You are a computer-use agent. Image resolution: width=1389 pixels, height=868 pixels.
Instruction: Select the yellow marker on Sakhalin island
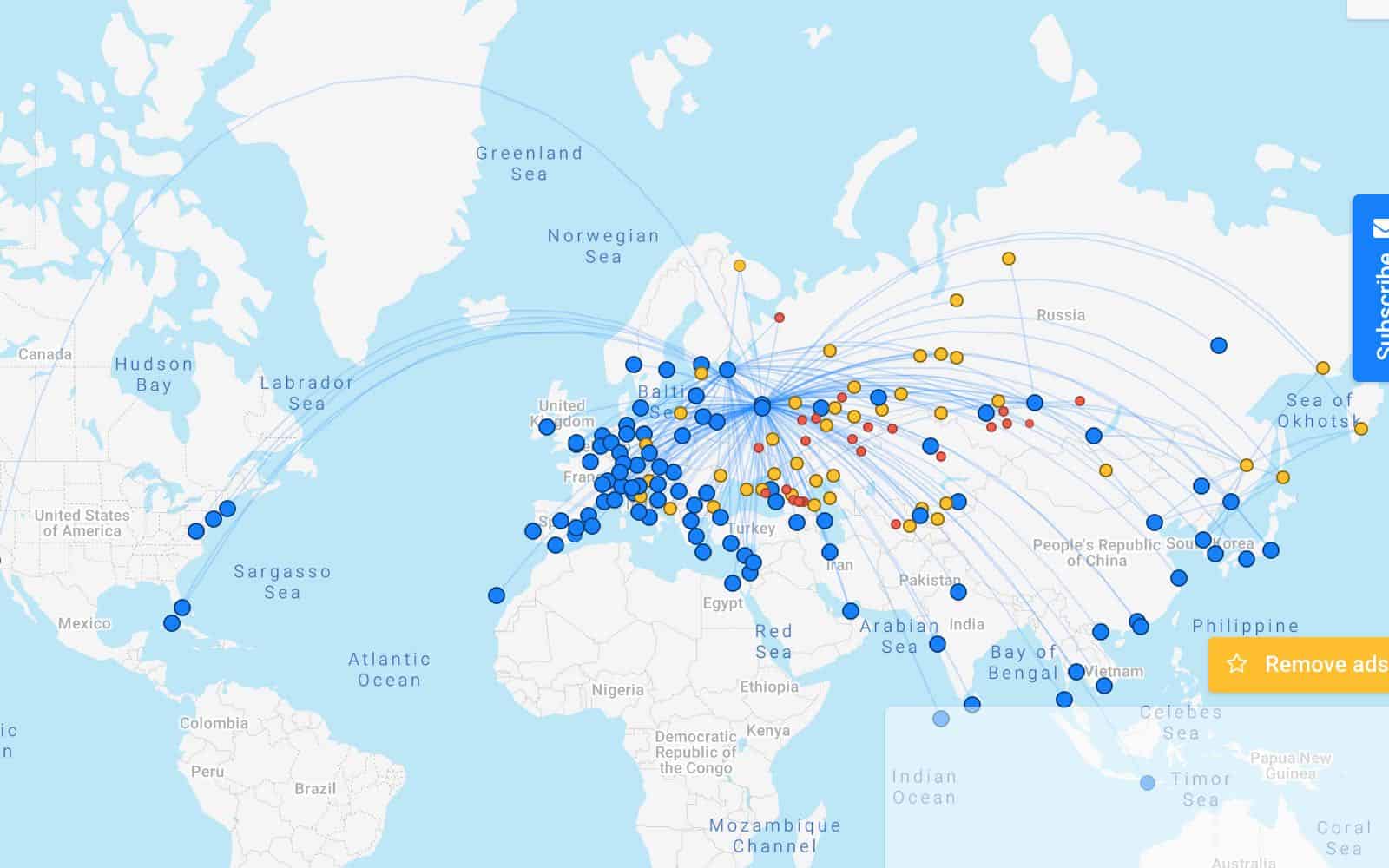[1283, 477]
